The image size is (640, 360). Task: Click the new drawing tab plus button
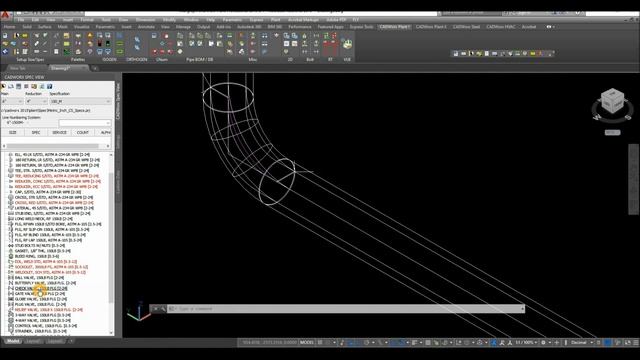(95, 69)
